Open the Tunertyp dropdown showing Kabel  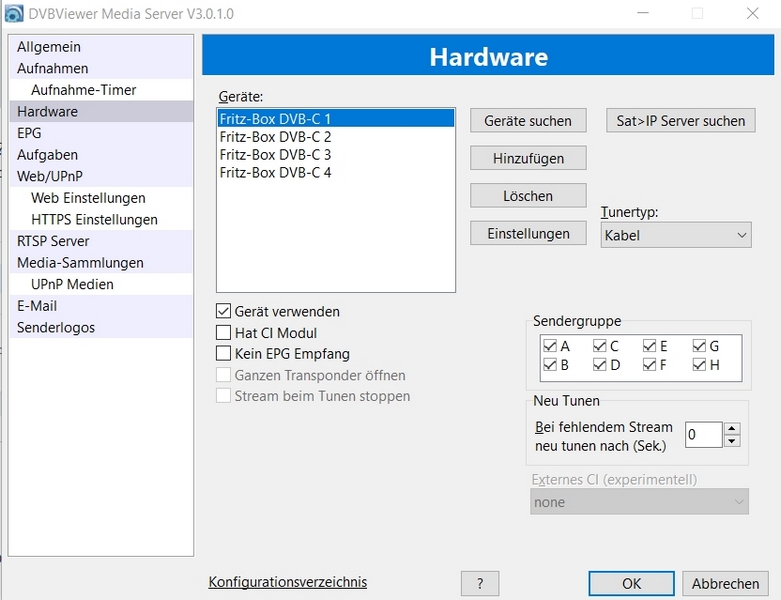675,235
